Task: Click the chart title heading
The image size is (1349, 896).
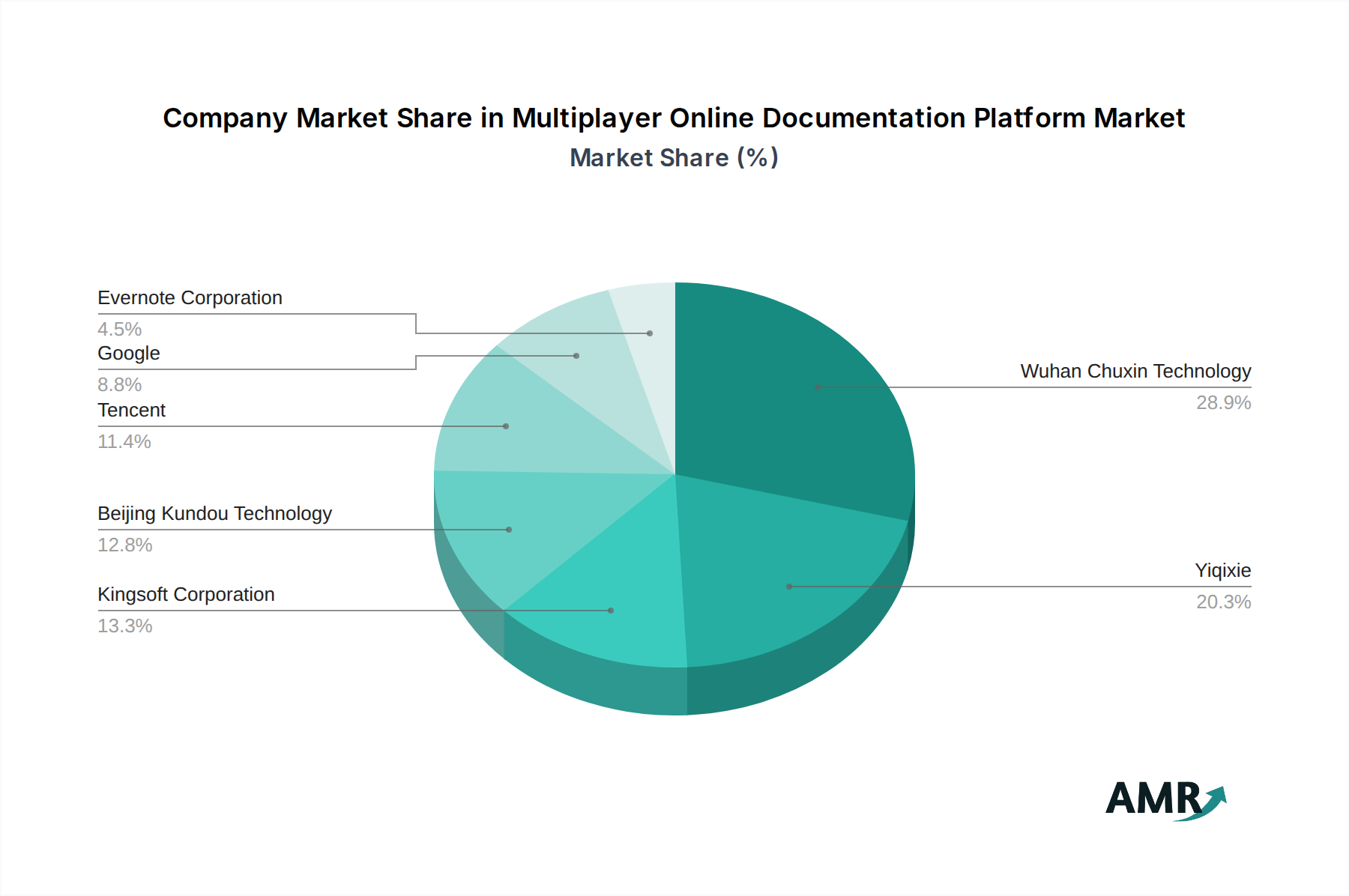Action: tap(674, 118)
